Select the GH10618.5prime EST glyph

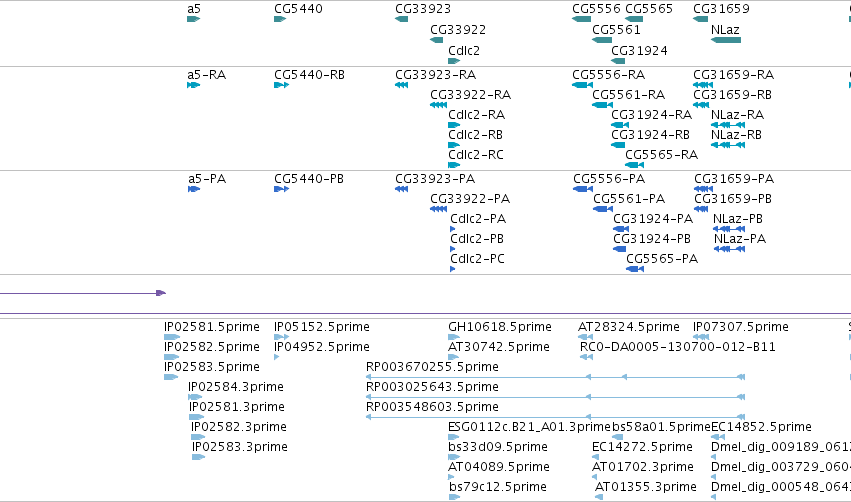[x=454, y=337]
